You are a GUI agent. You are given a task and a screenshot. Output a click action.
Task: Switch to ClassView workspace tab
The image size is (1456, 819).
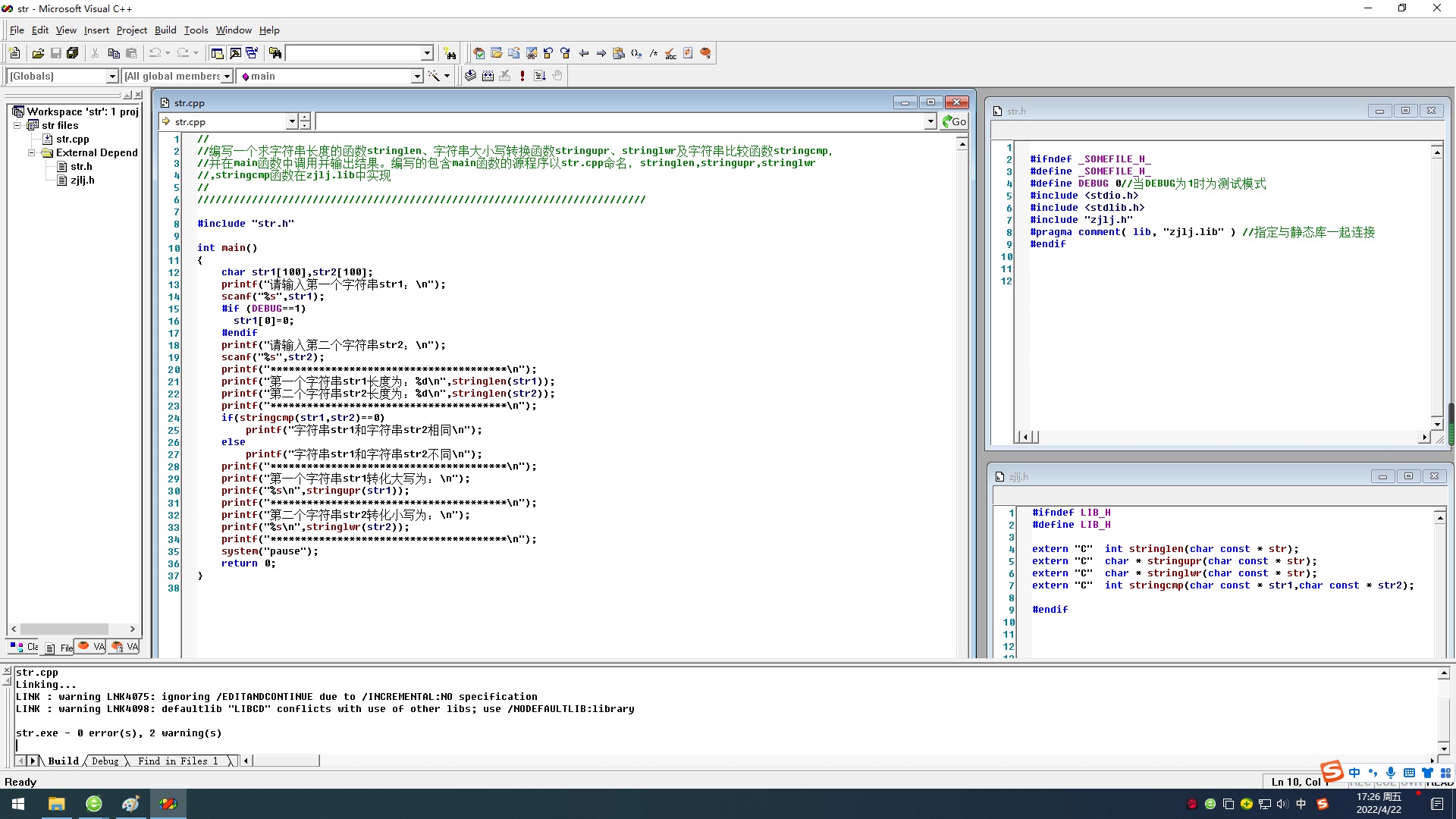click(24, 647)
